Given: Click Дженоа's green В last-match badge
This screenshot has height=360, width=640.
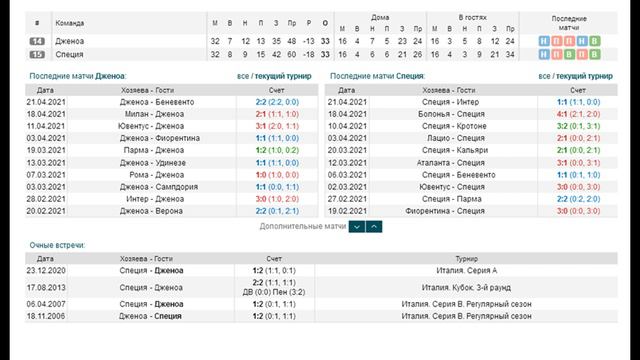Looking at the screenshot, I should tap(595, 41).
